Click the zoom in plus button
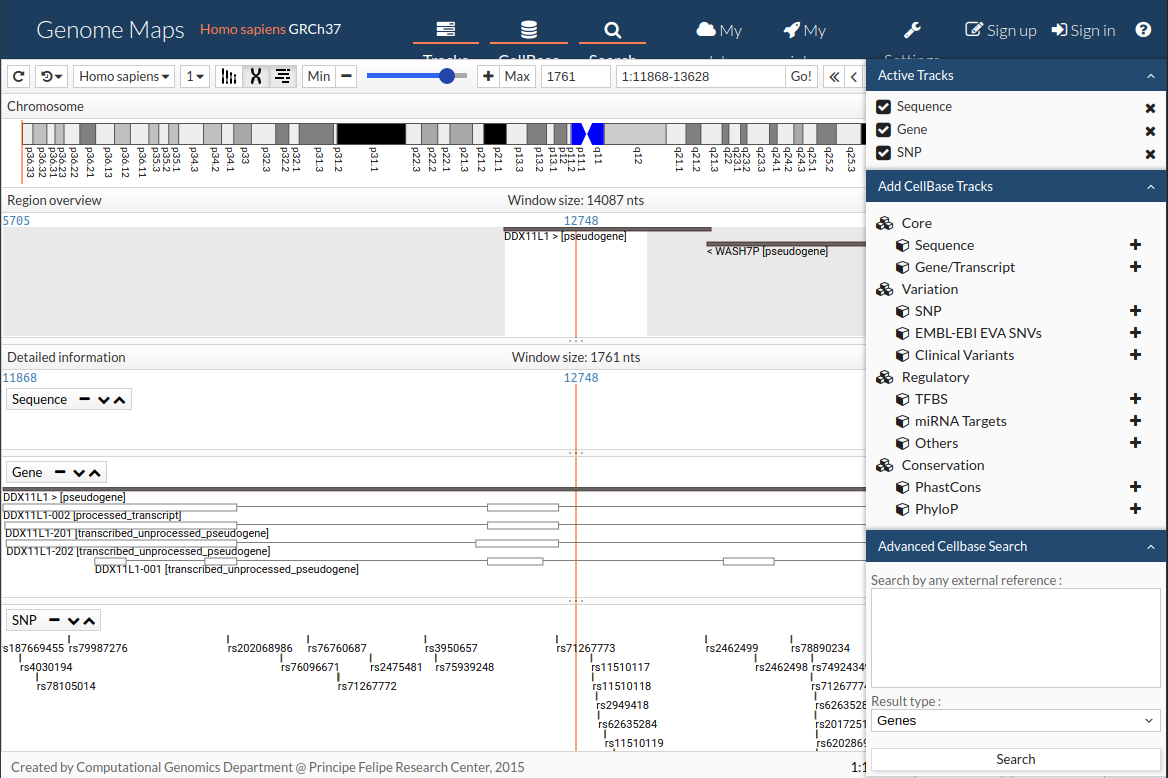Viewport: 1168px width, 778px height. pos(488,76)
